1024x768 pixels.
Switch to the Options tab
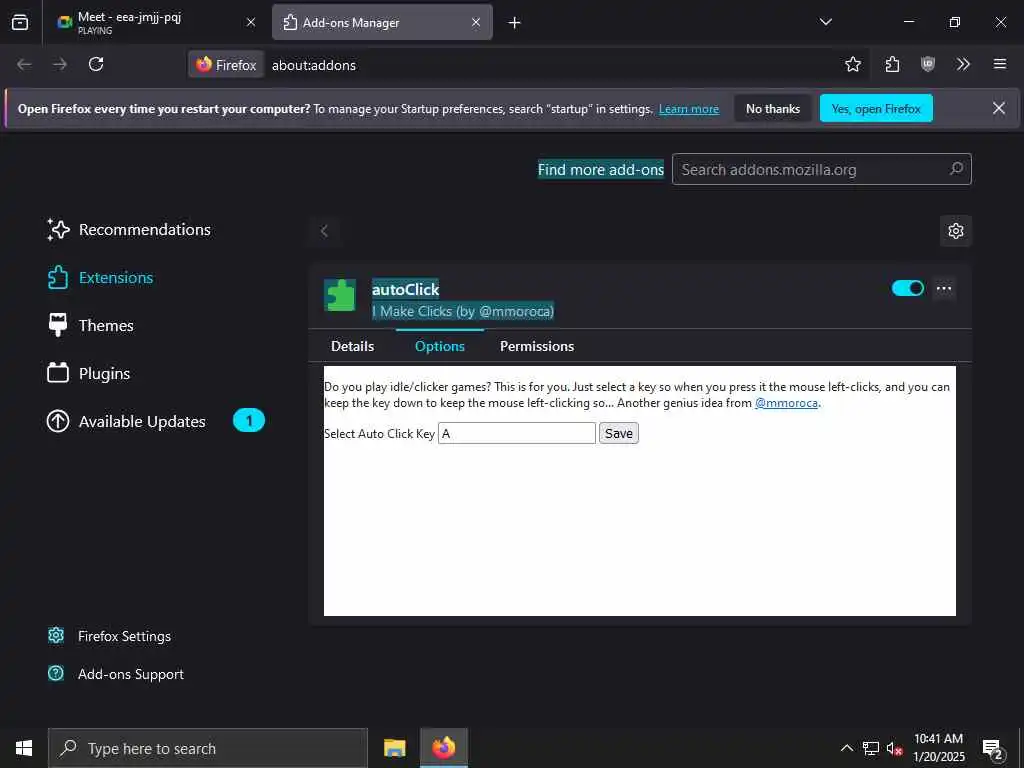pyautogui.click(x=440, y=346)
